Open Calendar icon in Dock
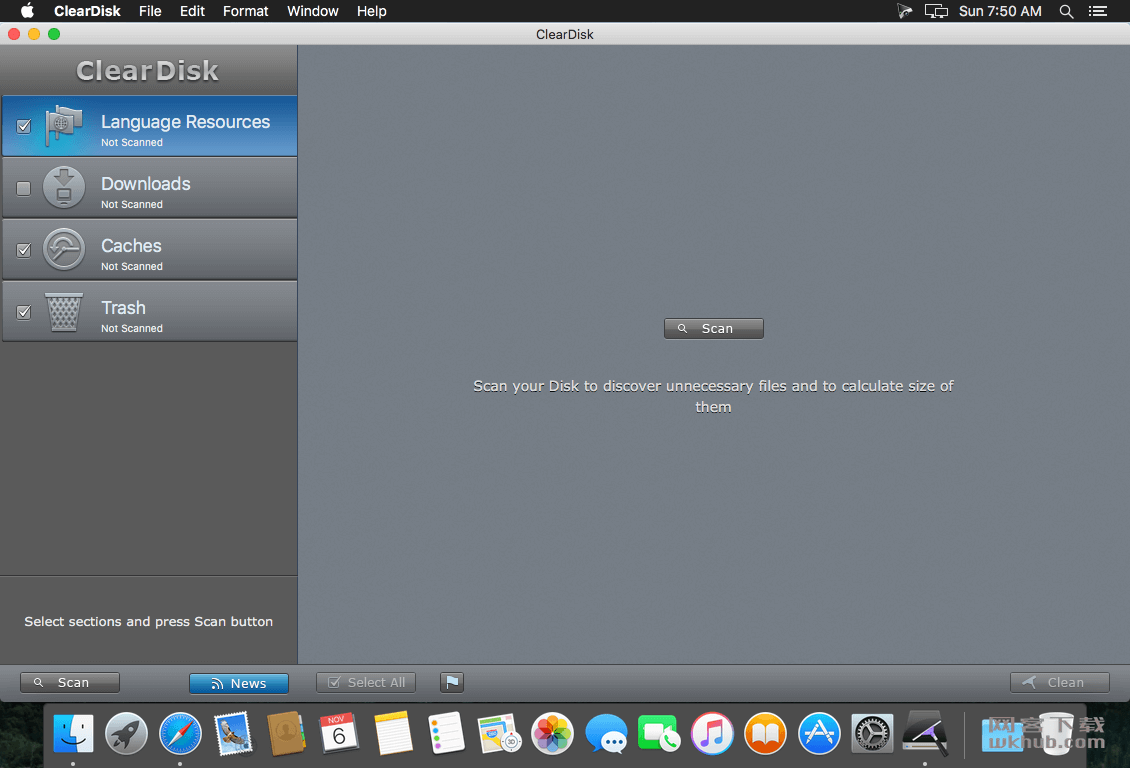 pyautogui.click(x=339, y=733)
